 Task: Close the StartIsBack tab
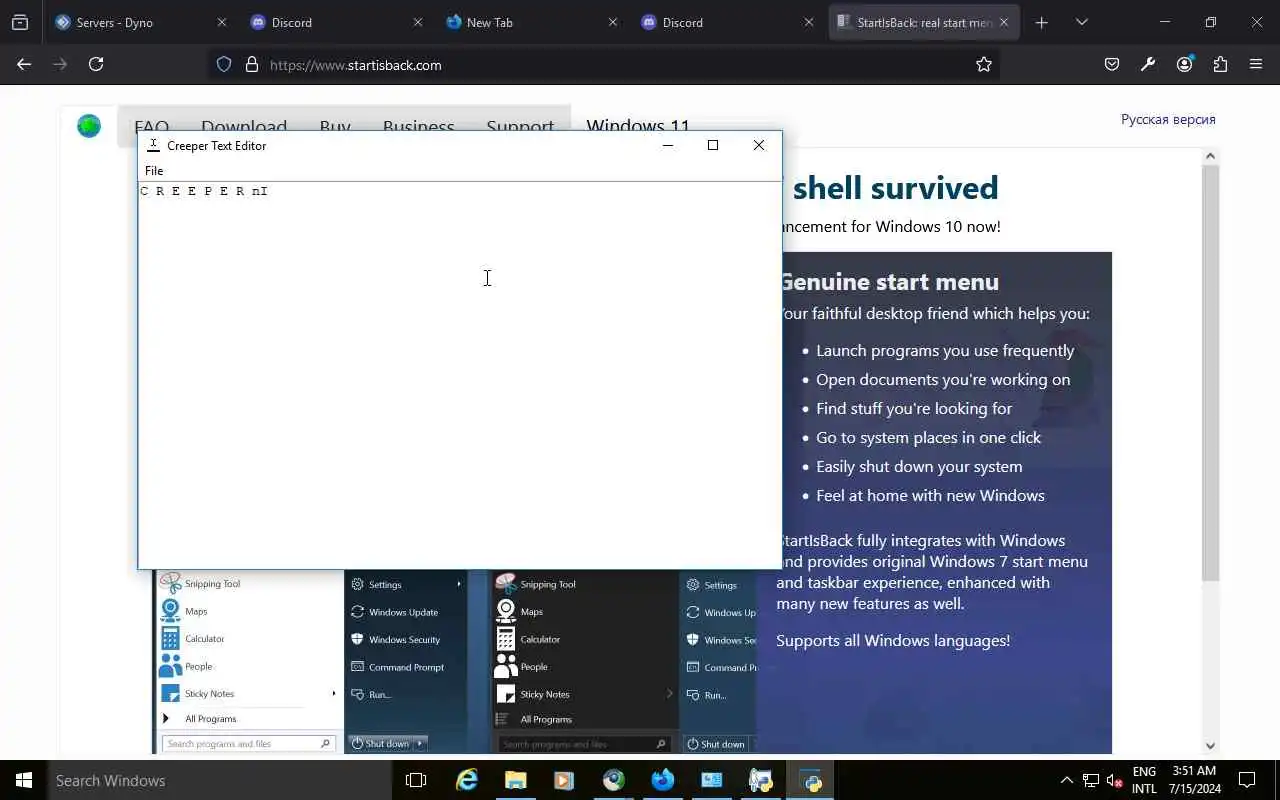click(1004, 22)
